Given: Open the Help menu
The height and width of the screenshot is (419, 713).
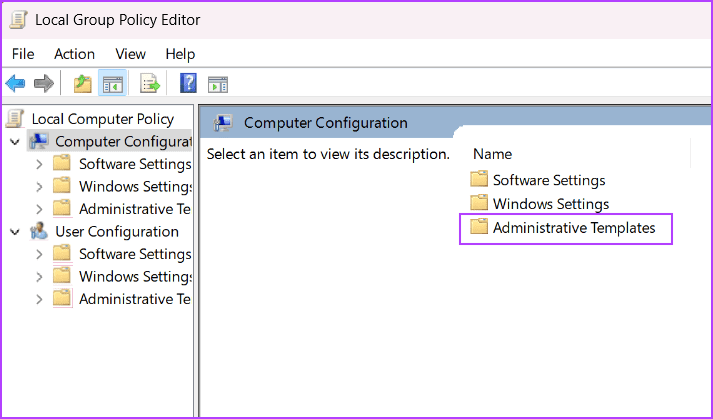Looking at the screenshot, I should [x=180, y=54].
